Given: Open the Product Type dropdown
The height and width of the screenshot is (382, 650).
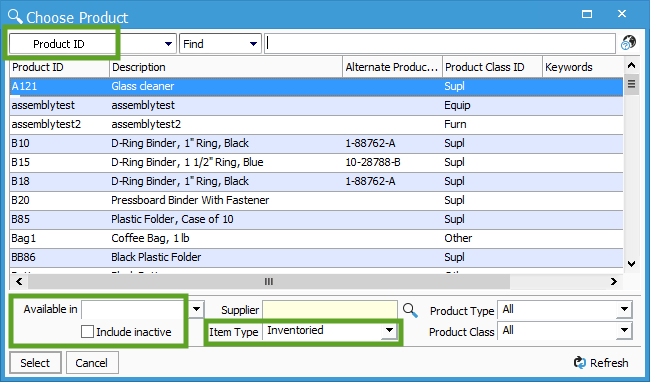Looking at the screenshot, I should (624, 309).
